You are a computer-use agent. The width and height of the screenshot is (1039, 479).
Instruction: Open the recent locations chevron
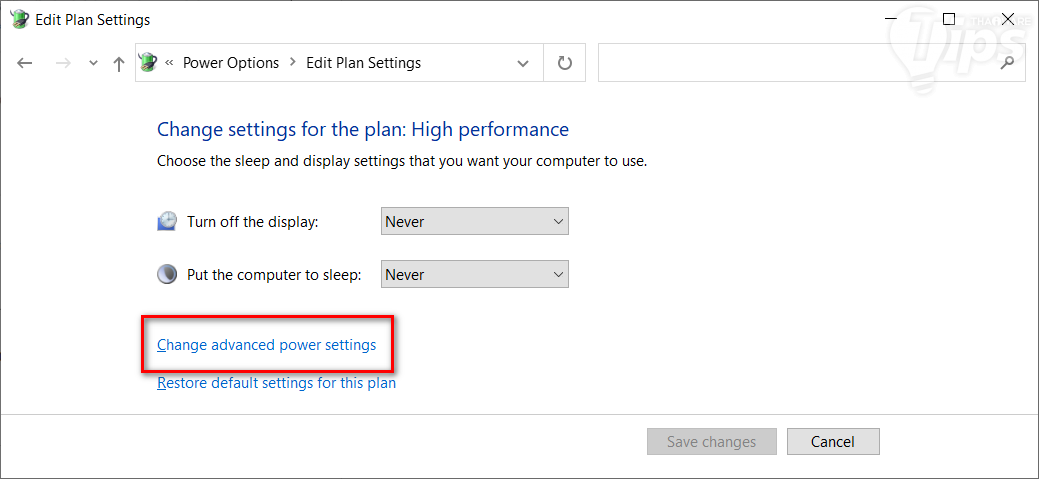click(93, 63)
